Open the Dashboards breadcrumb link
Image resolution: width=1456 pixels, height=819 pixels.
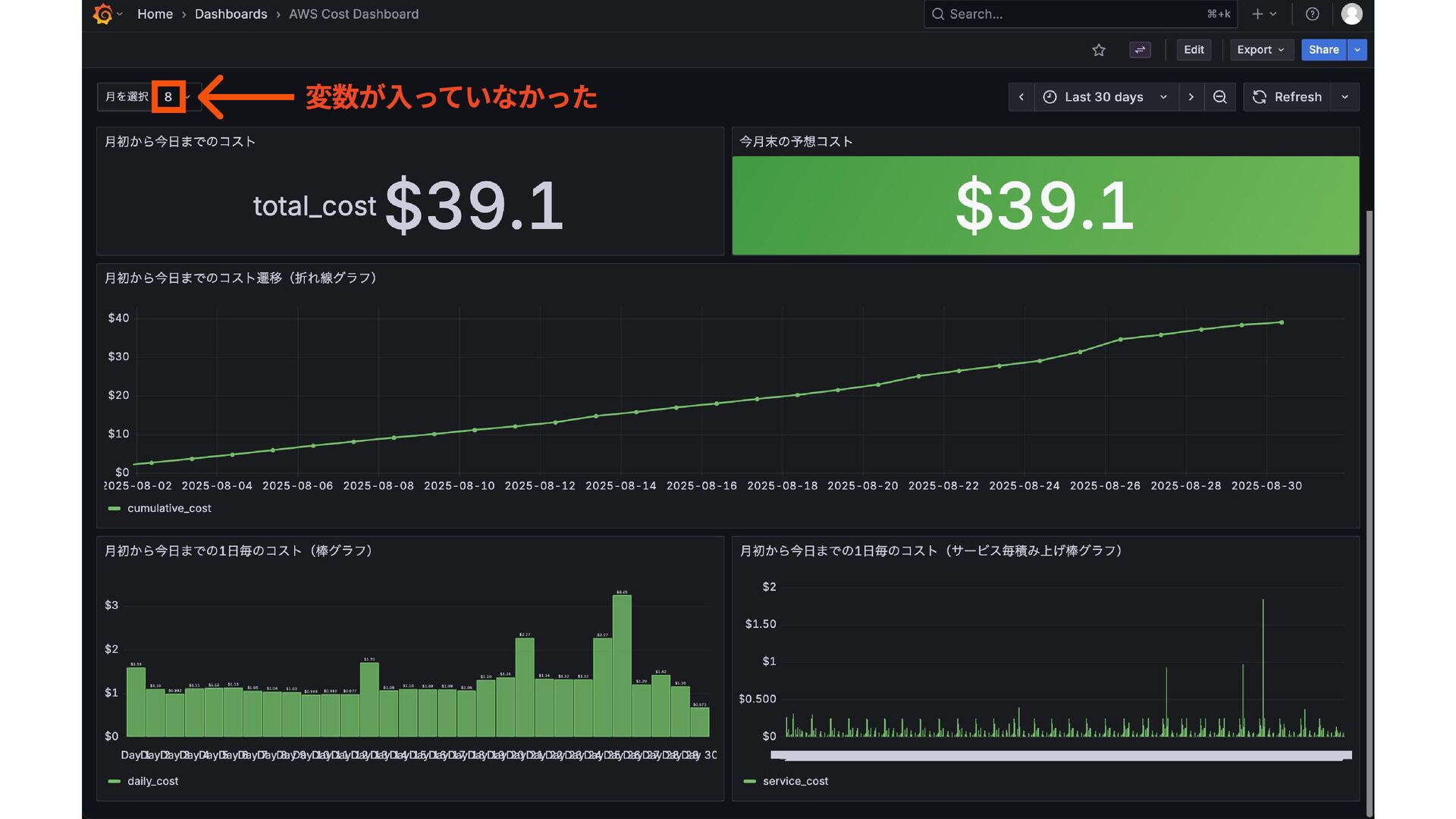231,14
